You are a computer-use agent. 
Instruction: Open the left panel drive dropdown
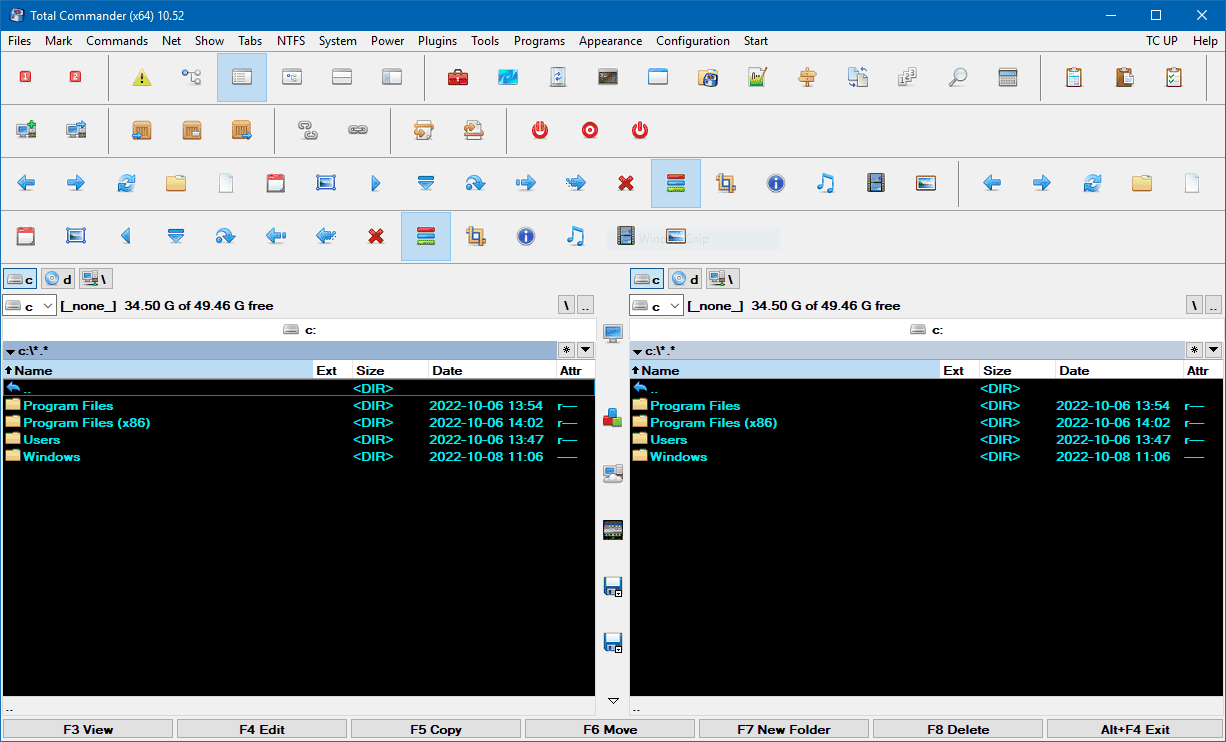[x=30, y=305]
